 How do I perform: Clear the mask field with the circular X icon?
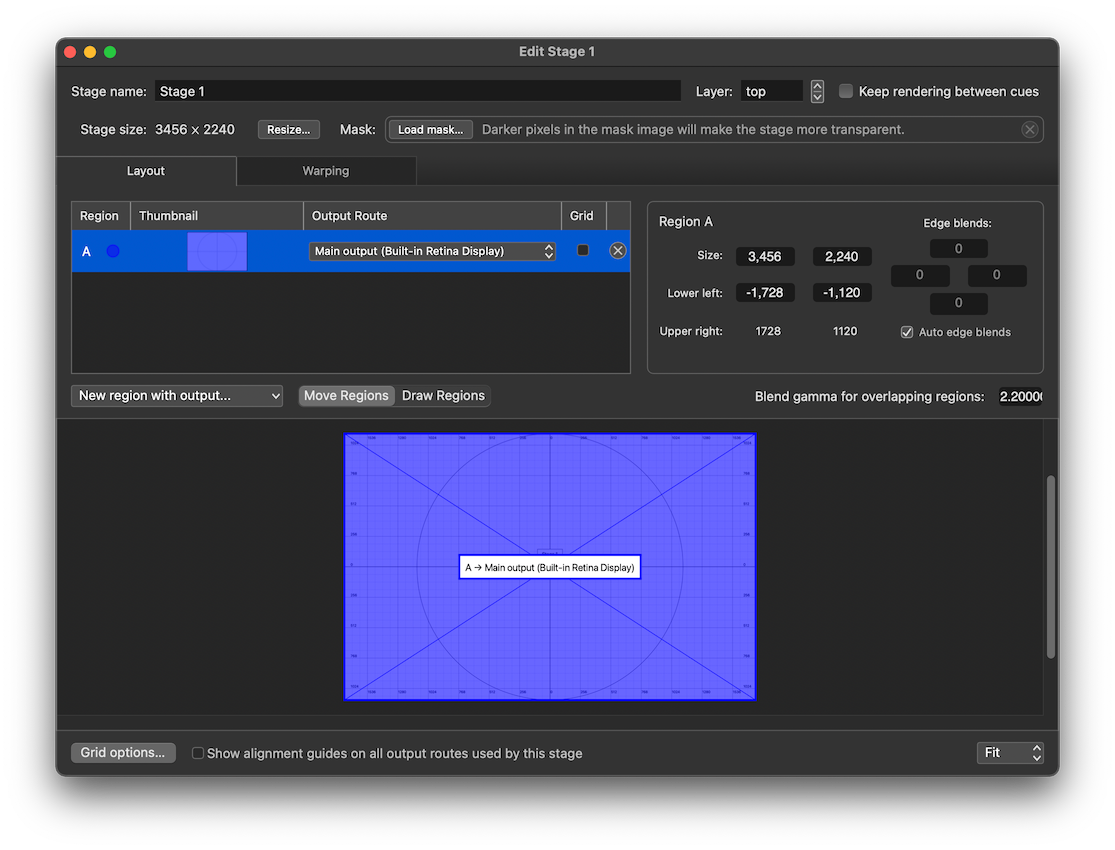click(x=1030, y=129)
